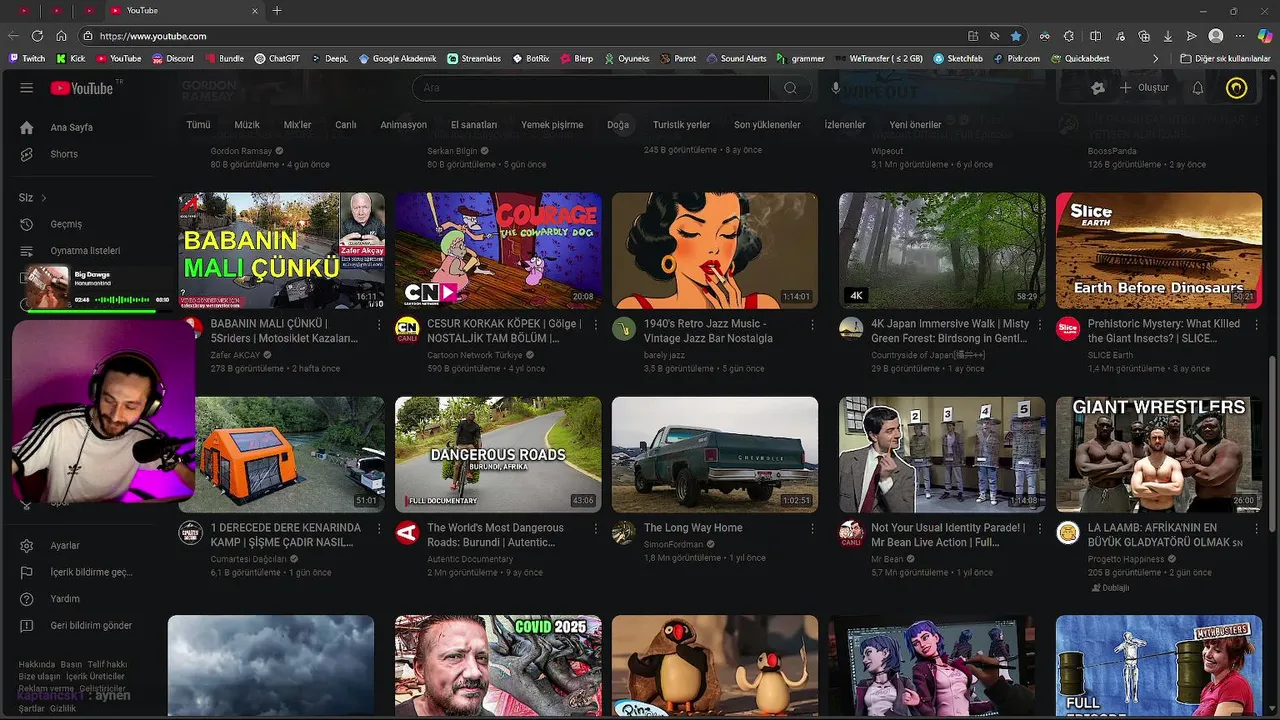Screen dimensions: 1280x720
Task: Open options menu for 1 DERECEDE DERE KENARINDA video
Action: point(379,529)
